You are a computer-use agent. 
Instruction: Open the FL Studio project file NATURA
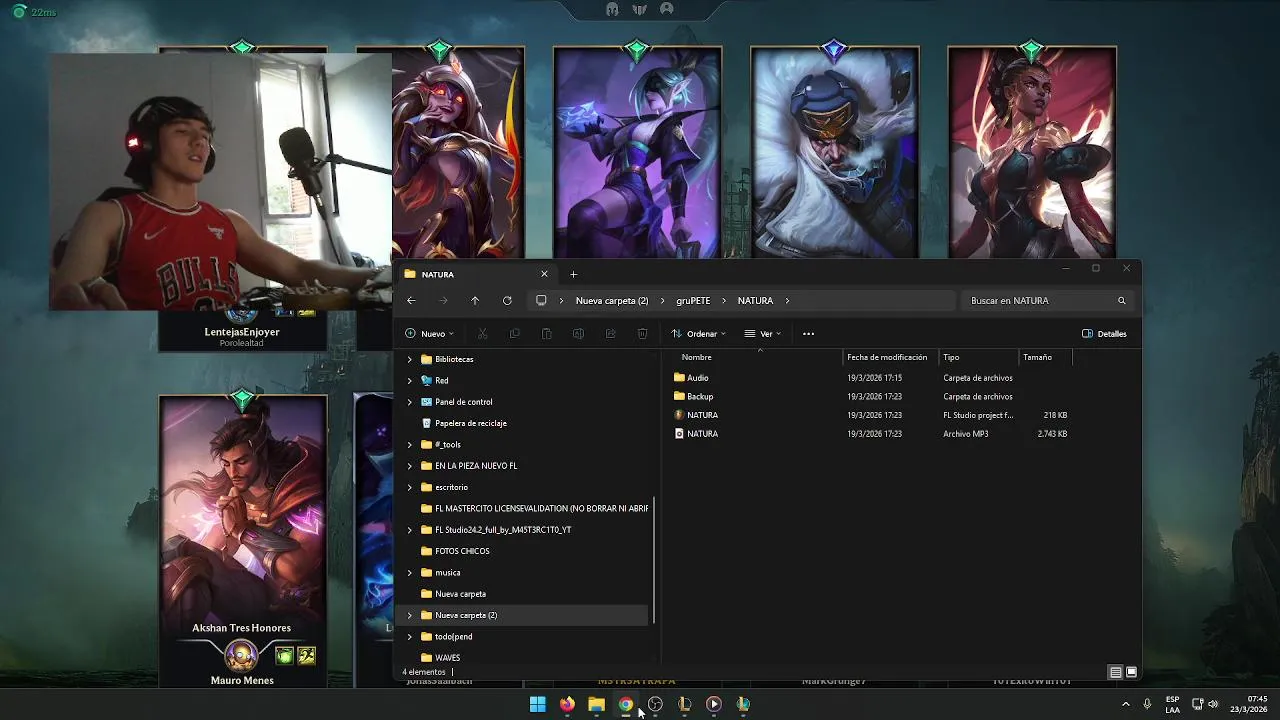pos(702,415)
